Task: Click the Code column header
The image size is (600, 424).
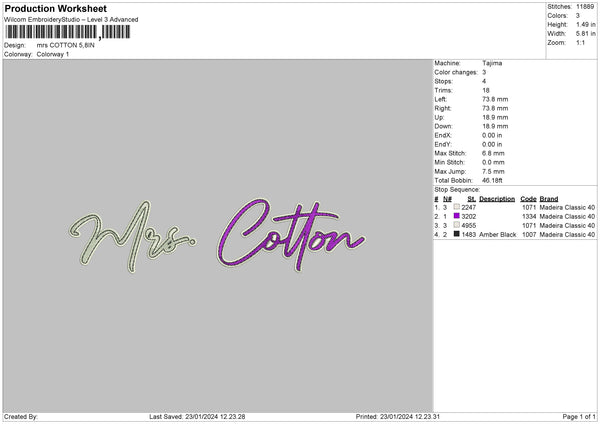Action: (x=528, y=199)
